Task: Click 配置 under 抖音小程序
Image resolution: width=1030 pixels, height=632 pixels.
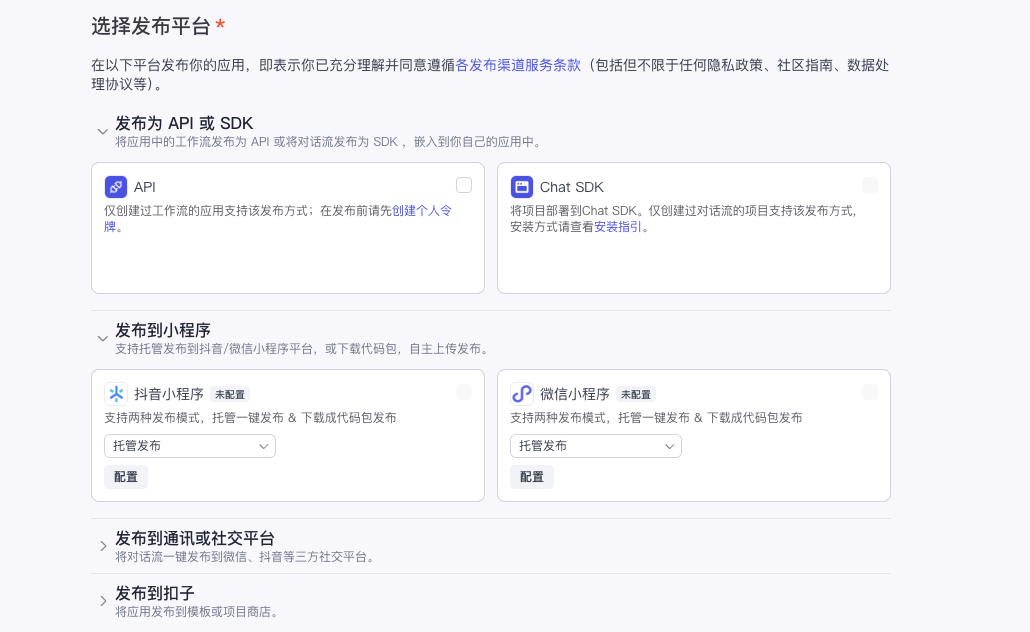Action: click(125, 477)
